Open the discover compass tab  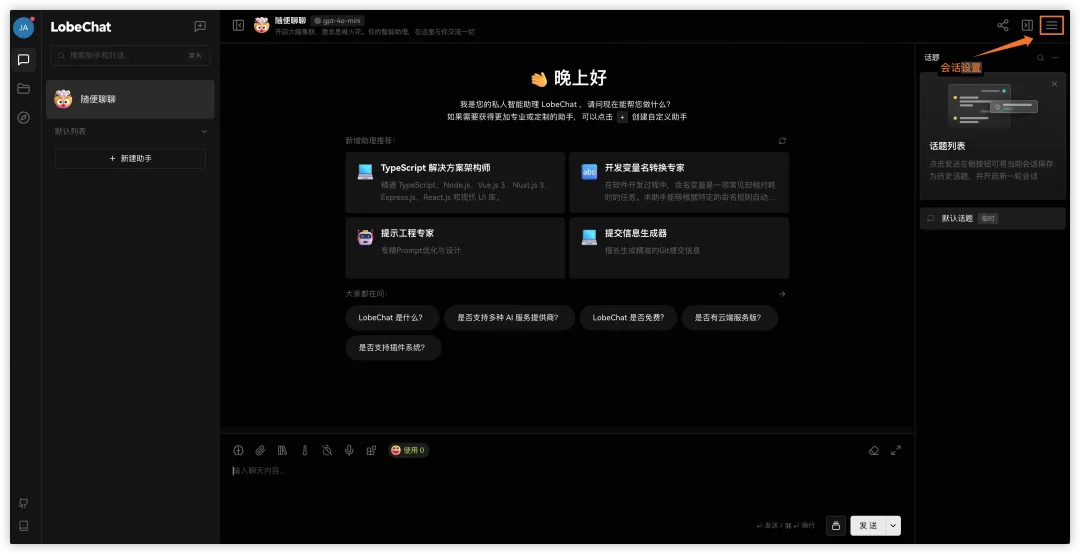(x=23, y=118)
